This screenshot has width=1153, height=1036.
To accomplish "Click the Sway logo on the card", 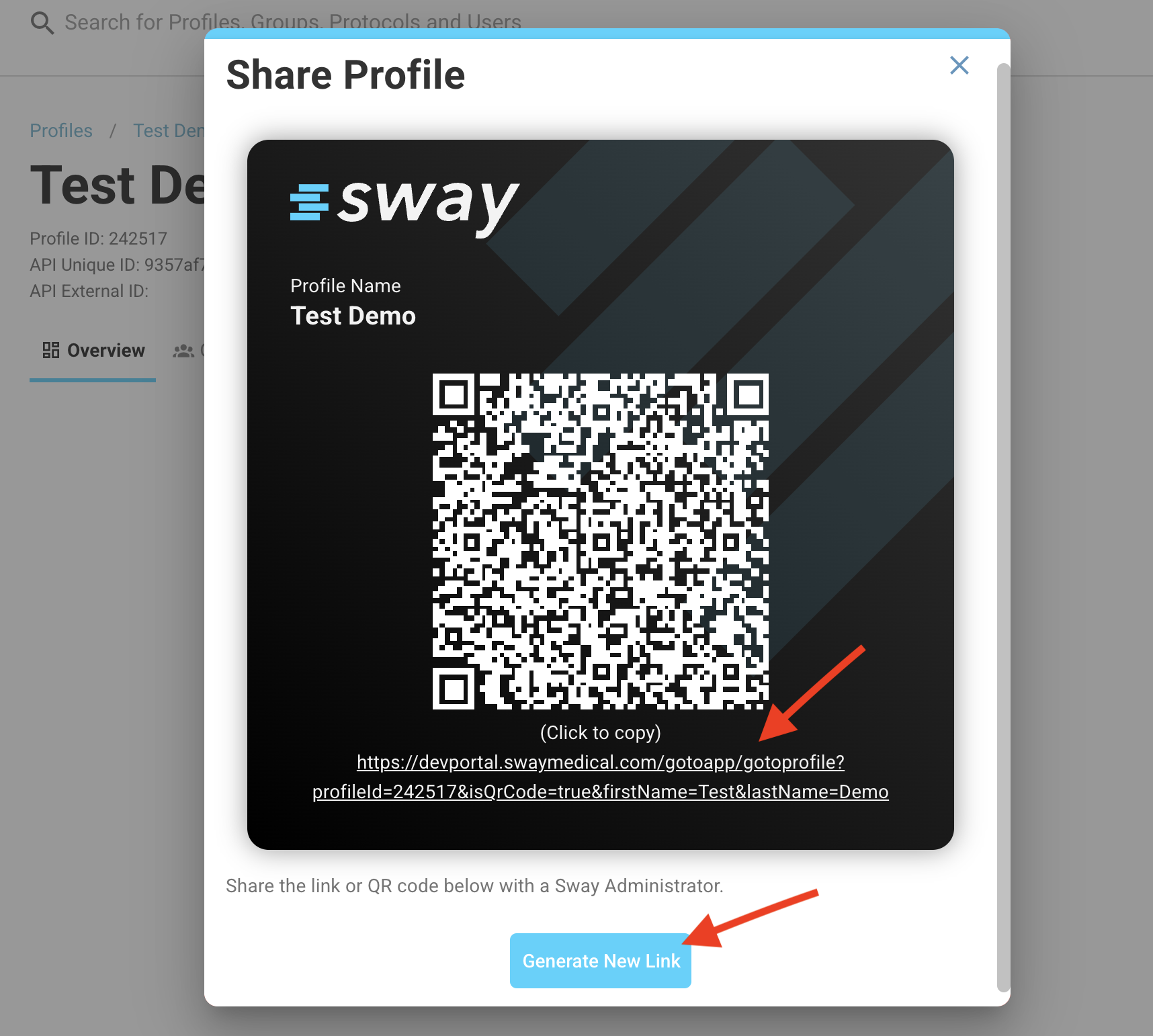I will pos(404,206).
